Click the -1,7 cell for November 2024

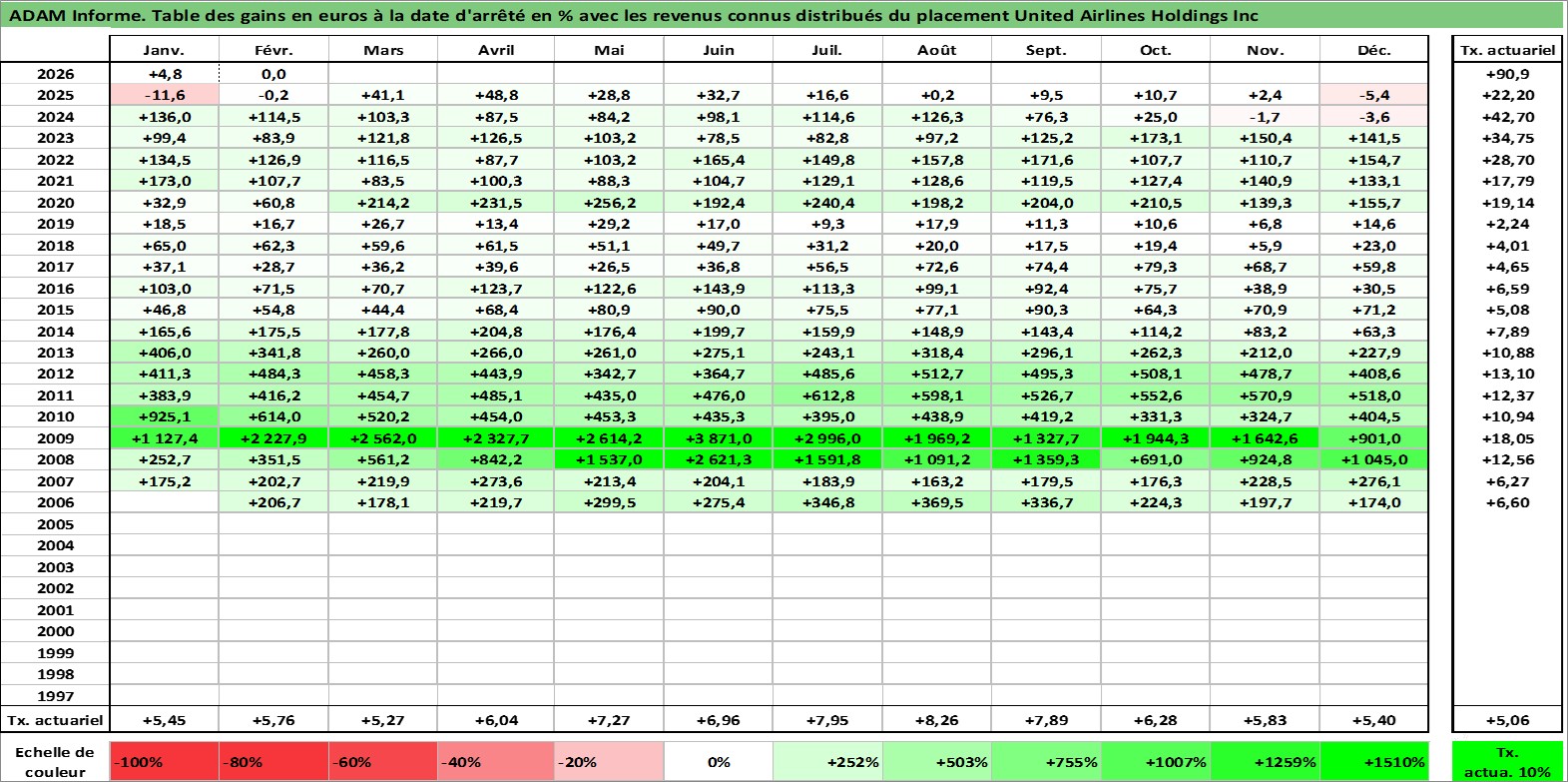1265,117
